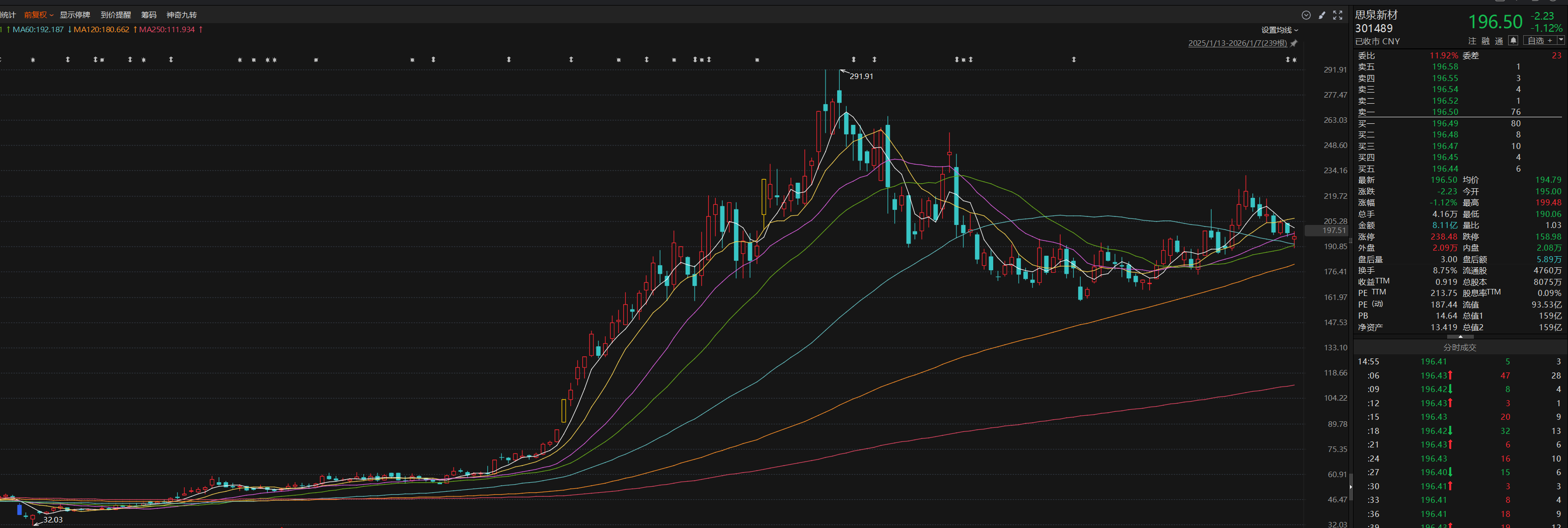Viewport: 1568px width, 528px height.
Task: Open the 前复权 adjustment dropdown
Action: tap(38, 15)
